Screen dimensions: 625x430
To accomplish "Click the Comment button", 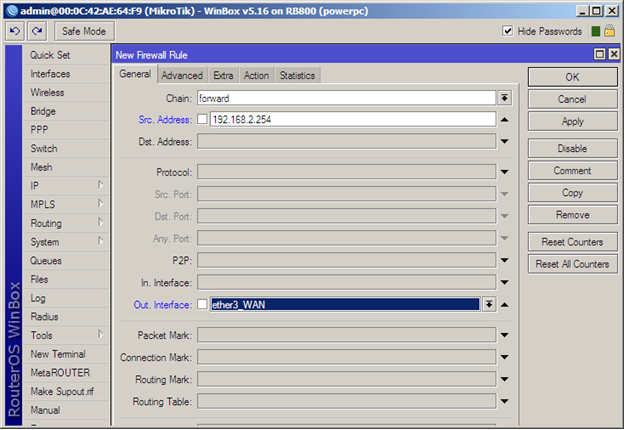I will [572, 171].
